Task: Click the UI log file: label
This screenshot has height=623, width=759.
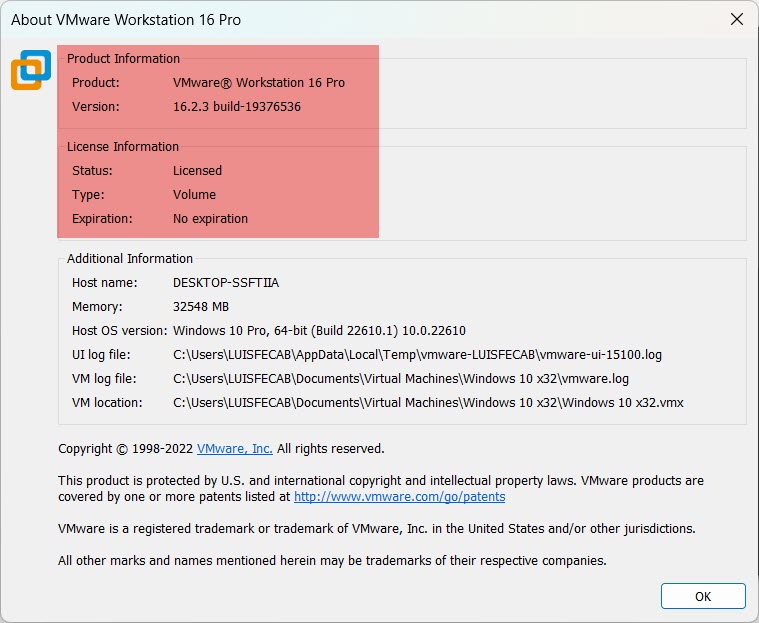Action: 101,355
